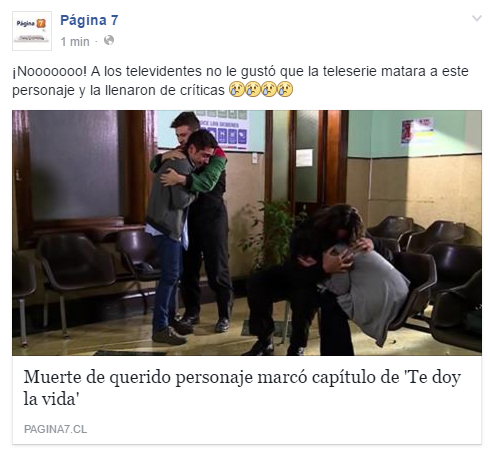Click the orange 7 logo in avatar
490x457 pixels.
[41, 24]
